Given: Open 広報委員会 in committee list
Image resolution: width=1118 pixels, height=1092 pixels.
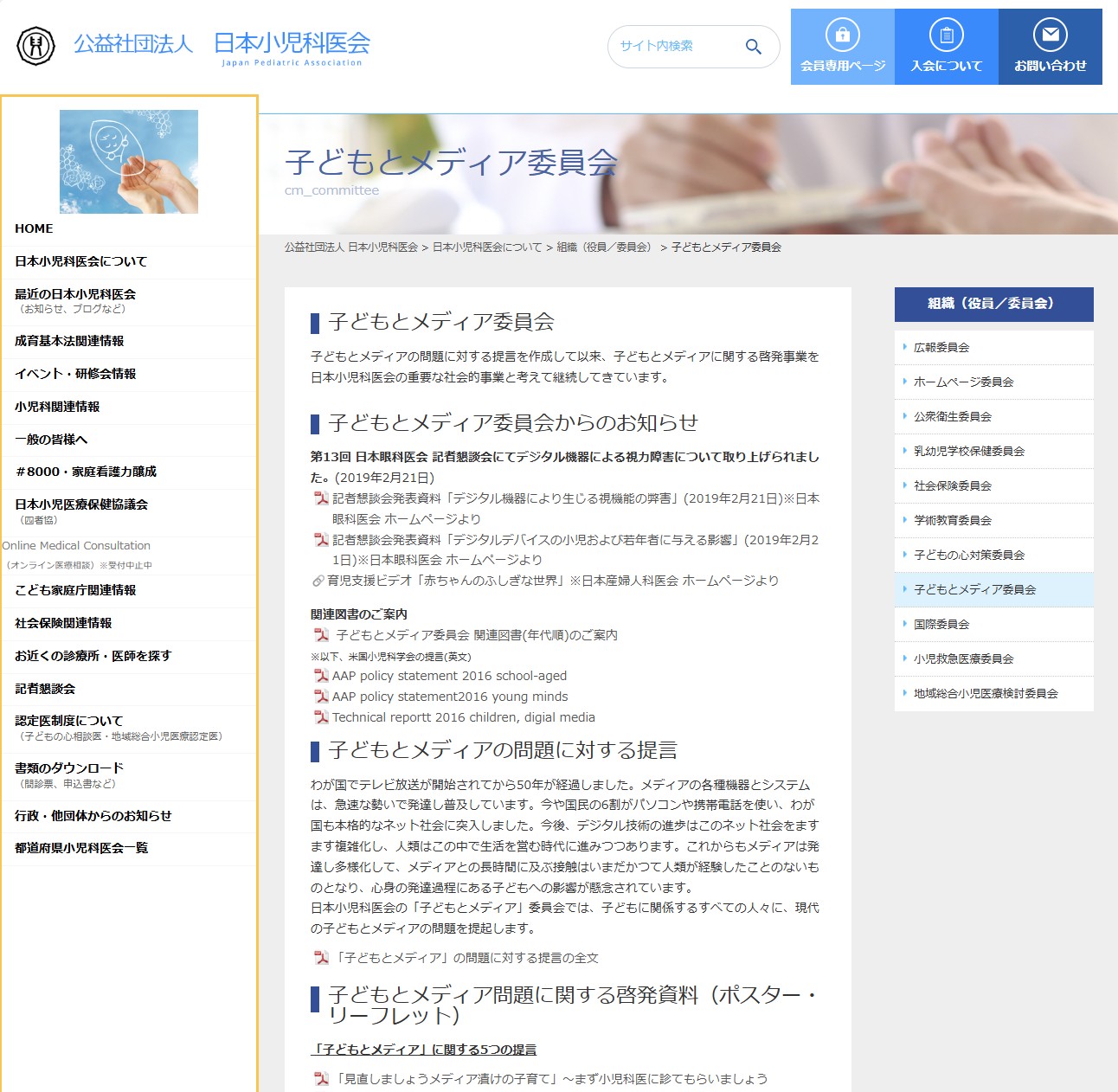Looking at the screenshot, I should (994, 348).
